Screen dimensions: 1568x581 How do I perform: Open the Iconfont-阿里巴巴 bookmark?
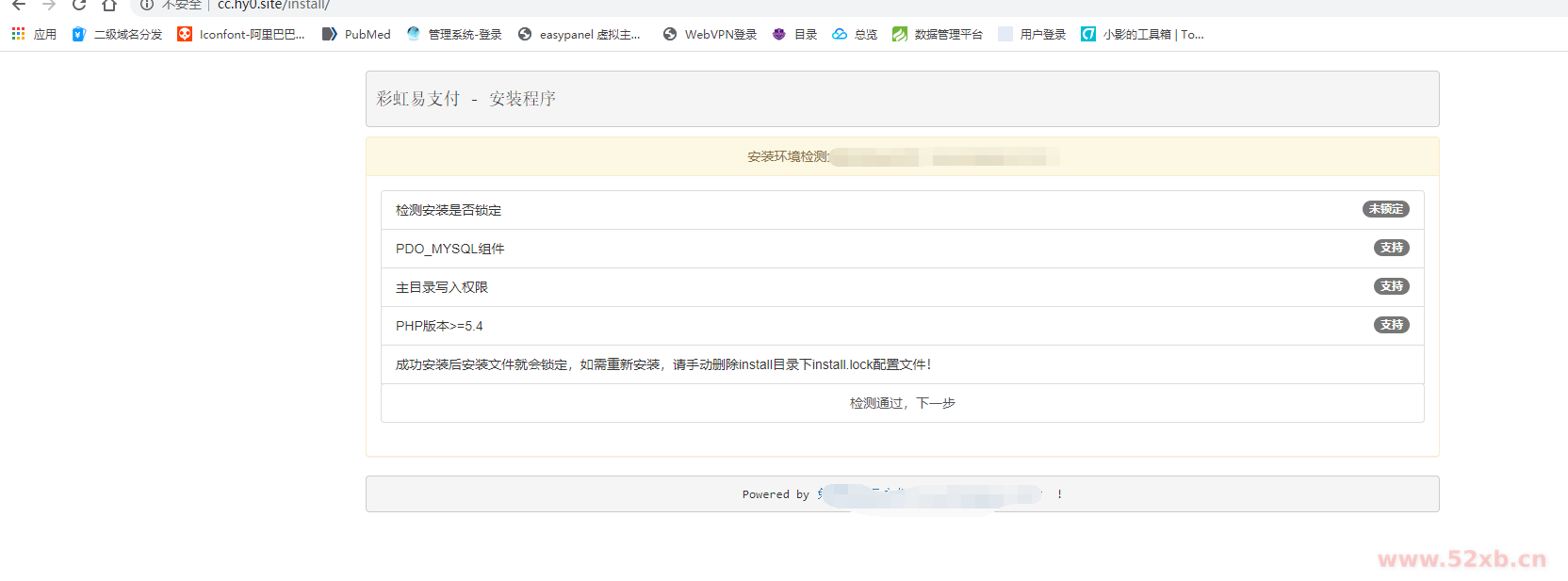[241, 34]
